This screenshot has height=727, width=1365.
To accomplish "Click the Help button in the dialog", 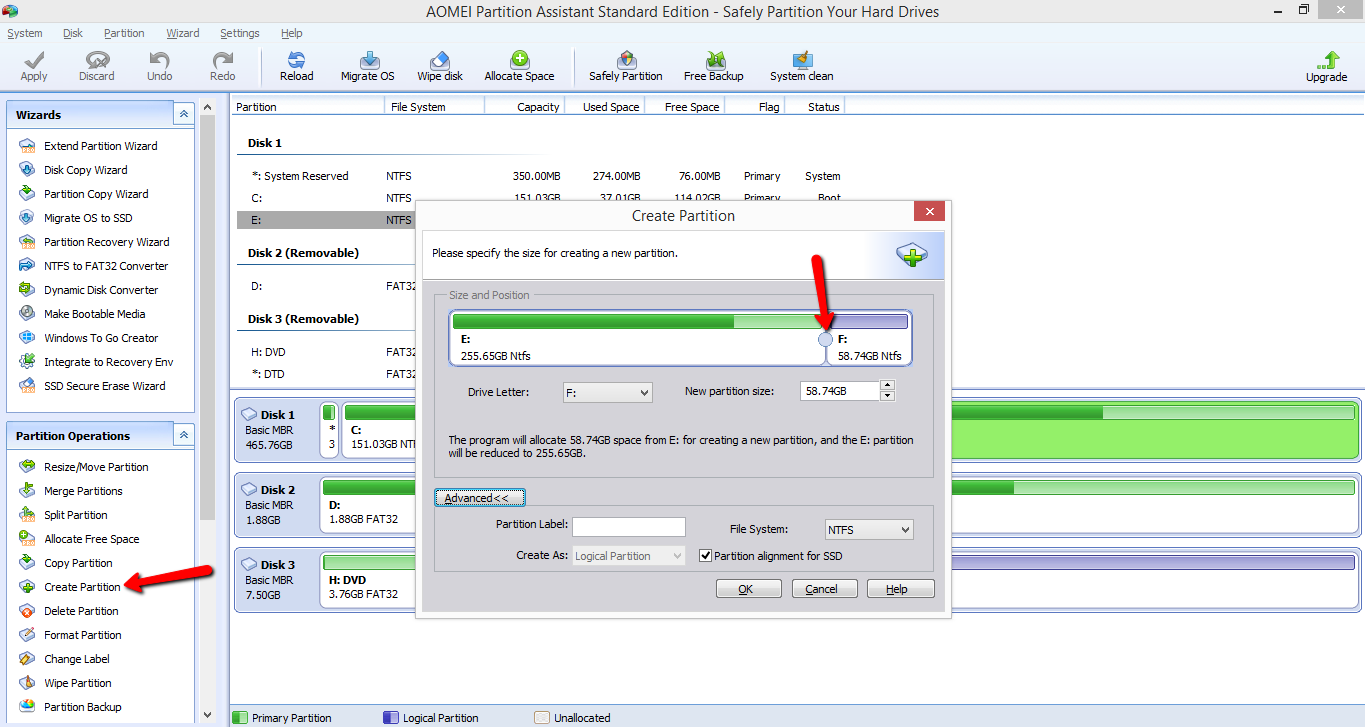I will 900,589.
